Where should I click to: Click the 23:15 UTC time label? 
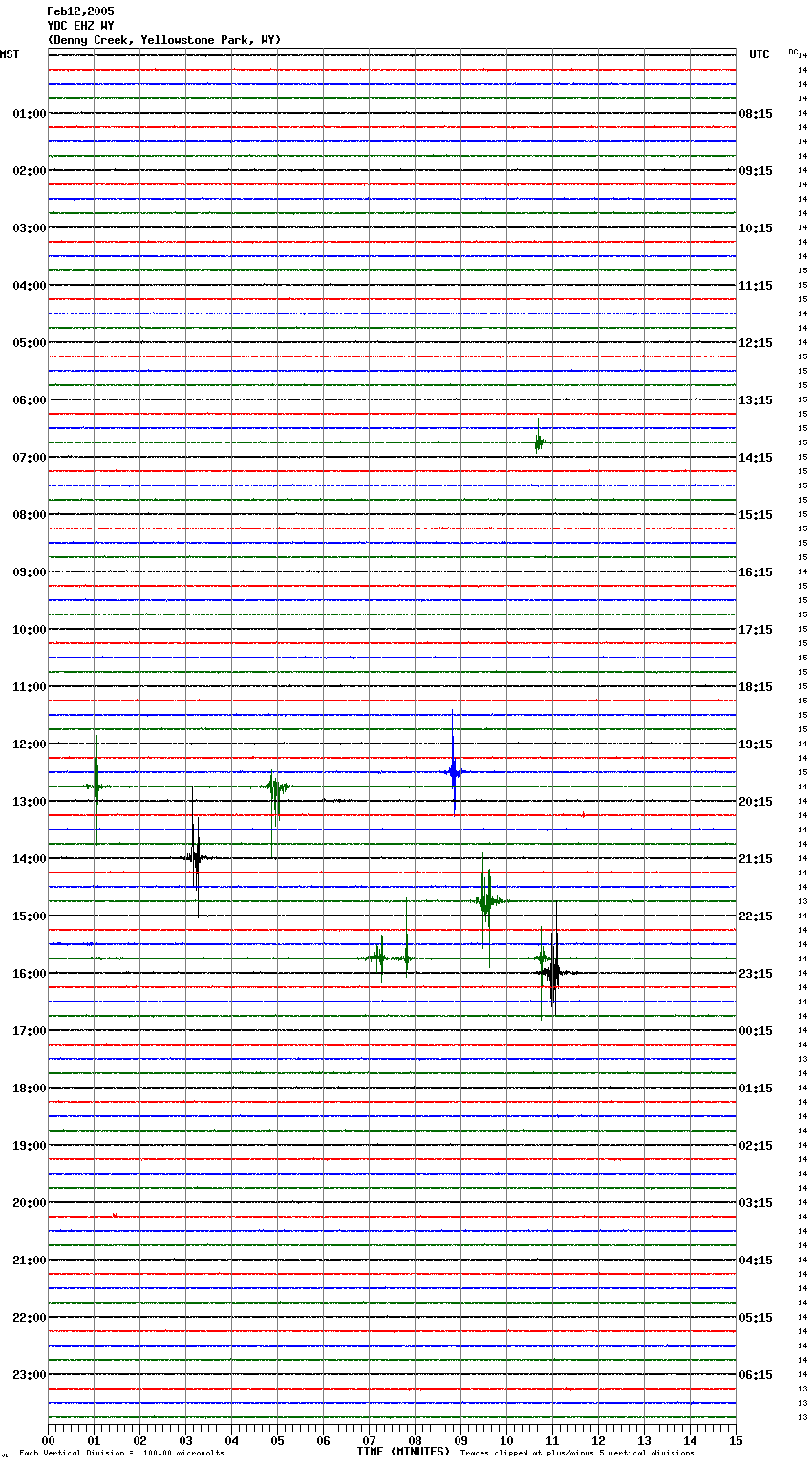(756, 974)
